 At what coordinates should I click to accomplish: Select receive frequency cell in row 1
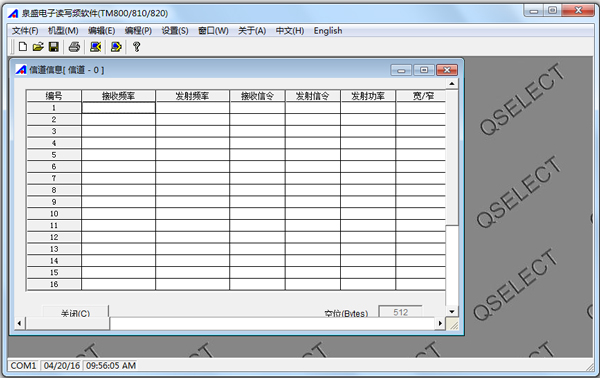coord(118,108)
